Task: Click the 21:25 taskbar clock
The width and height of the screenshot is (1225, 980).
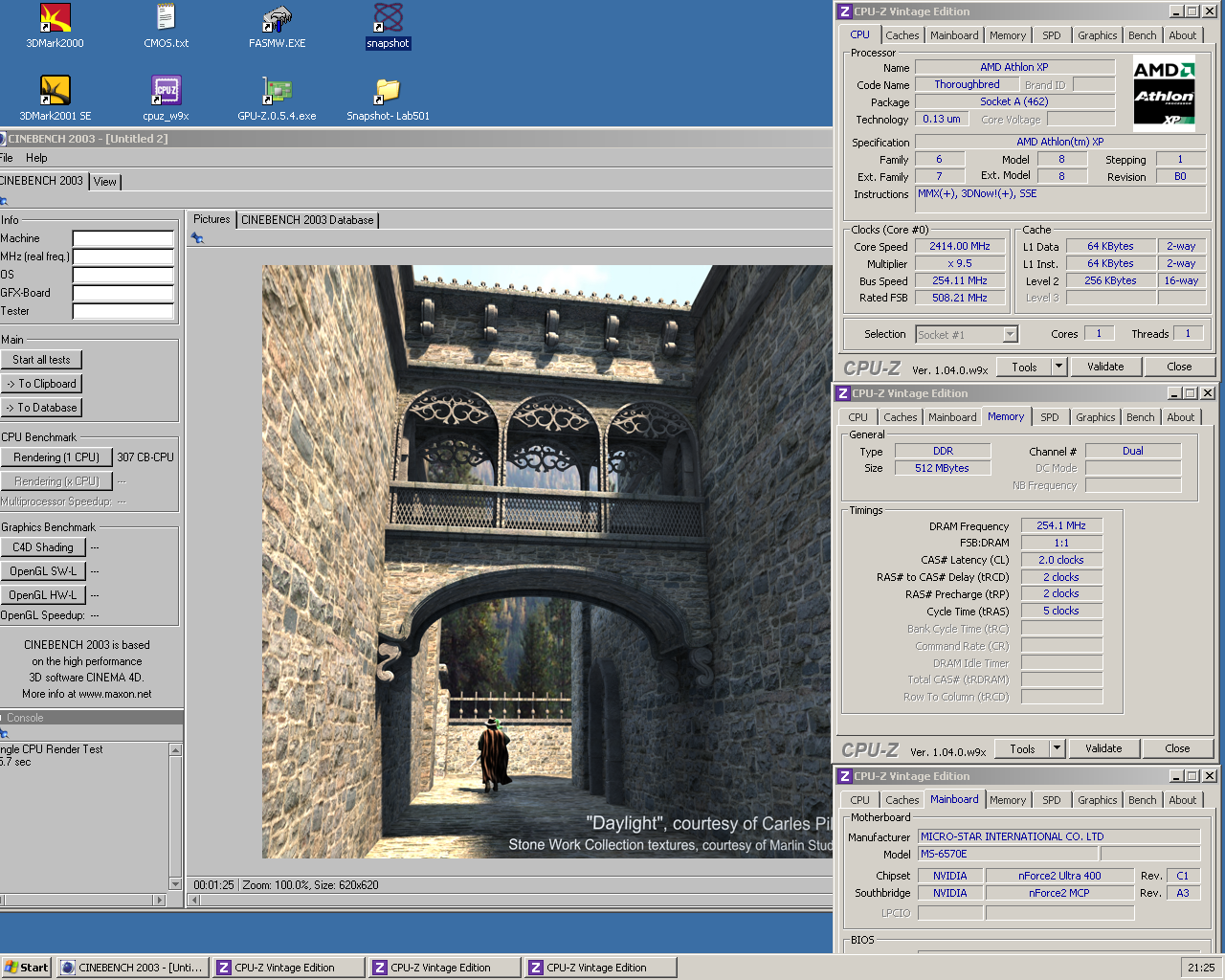Action: pyautogui.click(x=1201, y=968)
